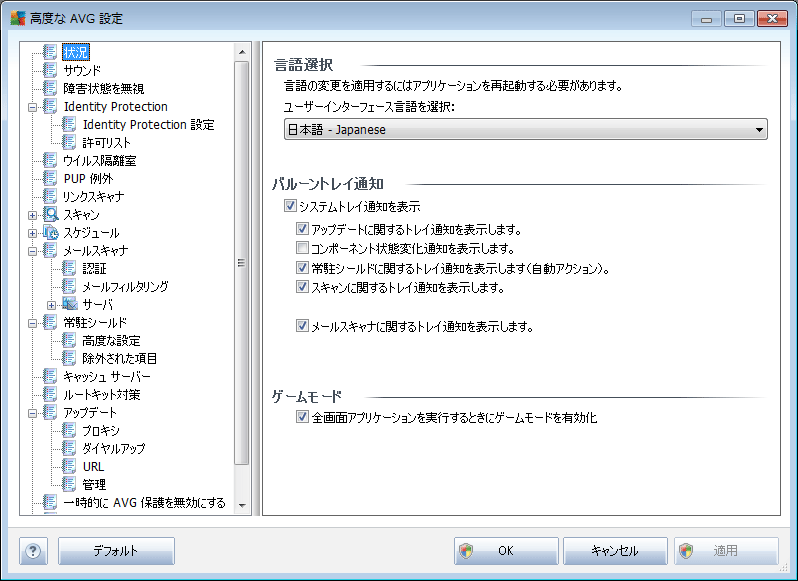Collapse the 常駐シールド tree node
This screenshot has width=798, height=581.
click(x=33, y=323)
